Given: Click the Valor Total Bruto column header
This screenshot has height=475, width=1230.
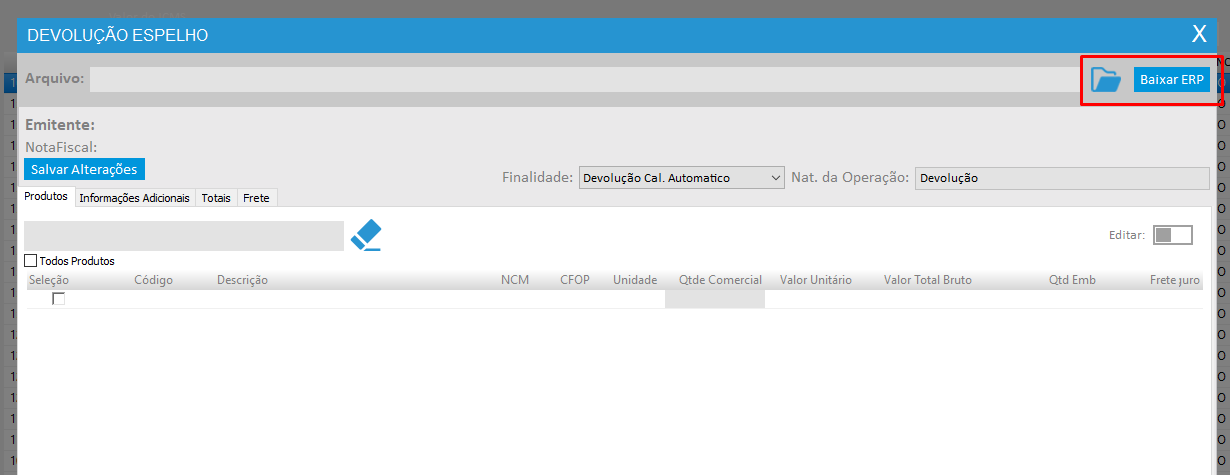Looking at the screenshot, I should tap(927, 280).
